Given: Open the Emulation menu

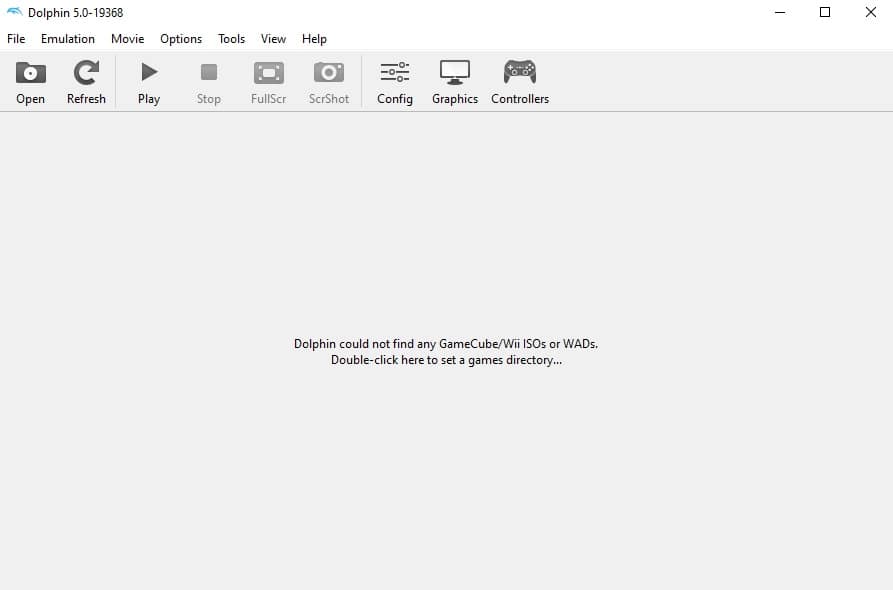Looking at the screenshot, I should 68,39.
